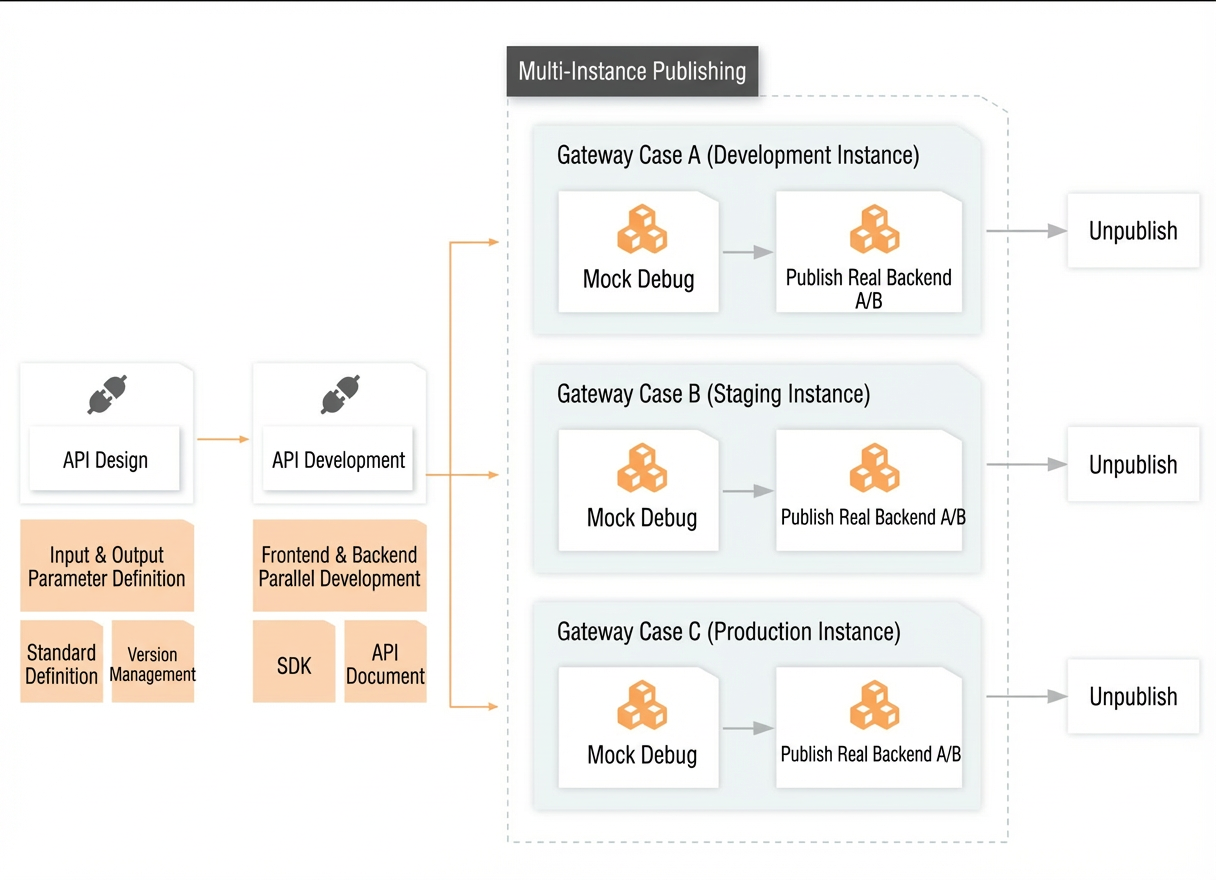Image resolution: width=1216 pixels, height=880 pixels.
Task: Click the cubes icon above Mock Debug in Gateway Case B
Action: click(641, 468)
